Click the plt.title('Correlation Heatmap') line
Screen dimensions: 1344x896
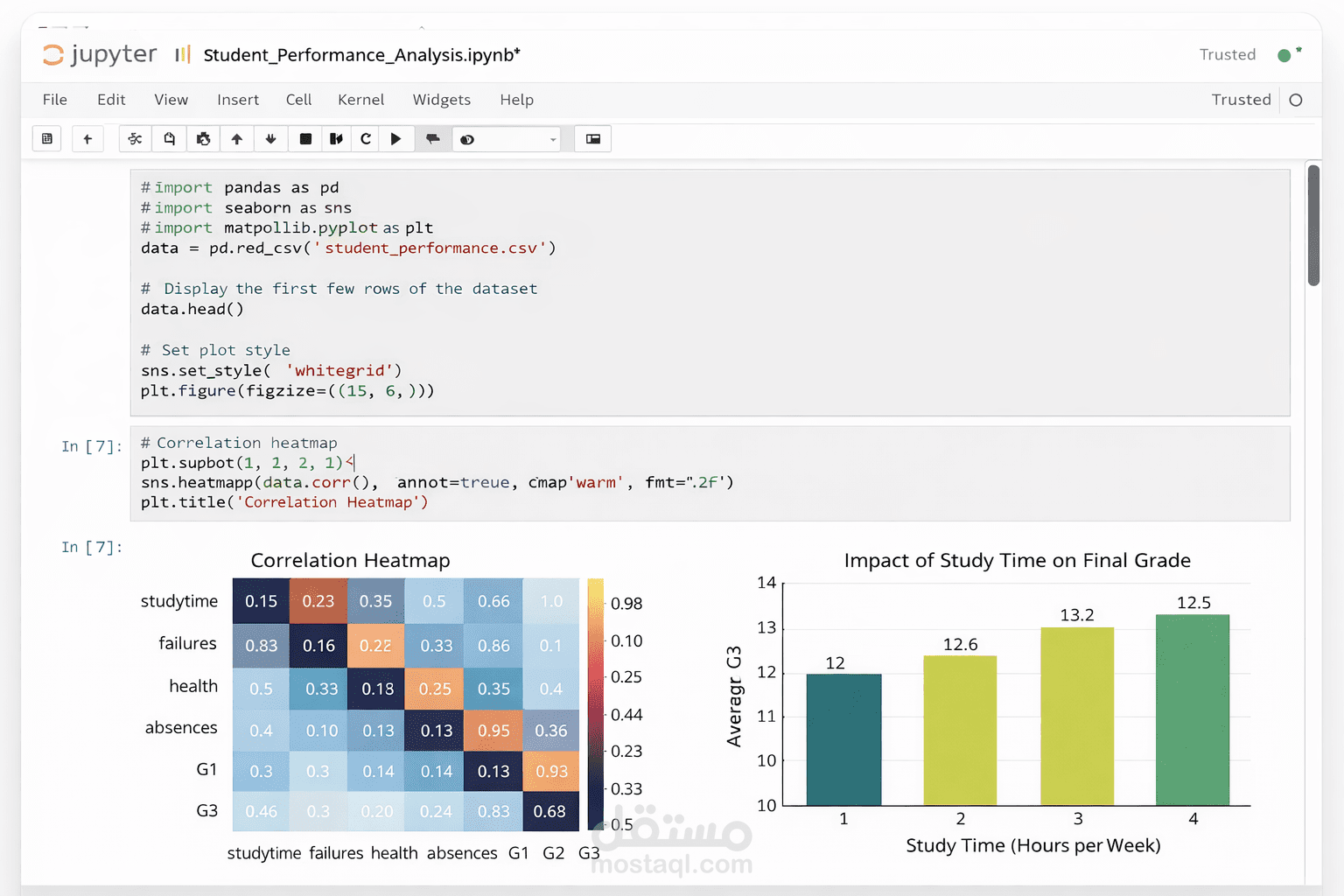point(284,502)
